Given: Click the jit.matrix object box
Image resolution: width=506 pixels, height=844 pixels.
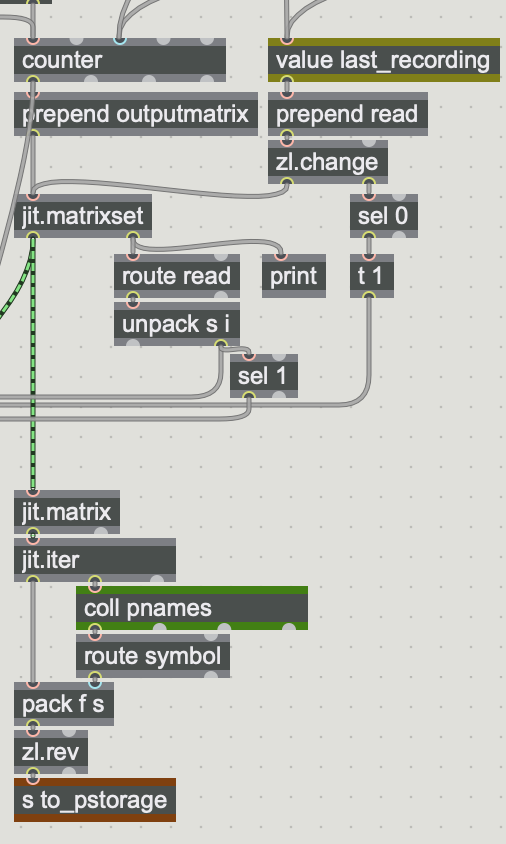Looking at the screenshot, I should (x=67, y=512).
